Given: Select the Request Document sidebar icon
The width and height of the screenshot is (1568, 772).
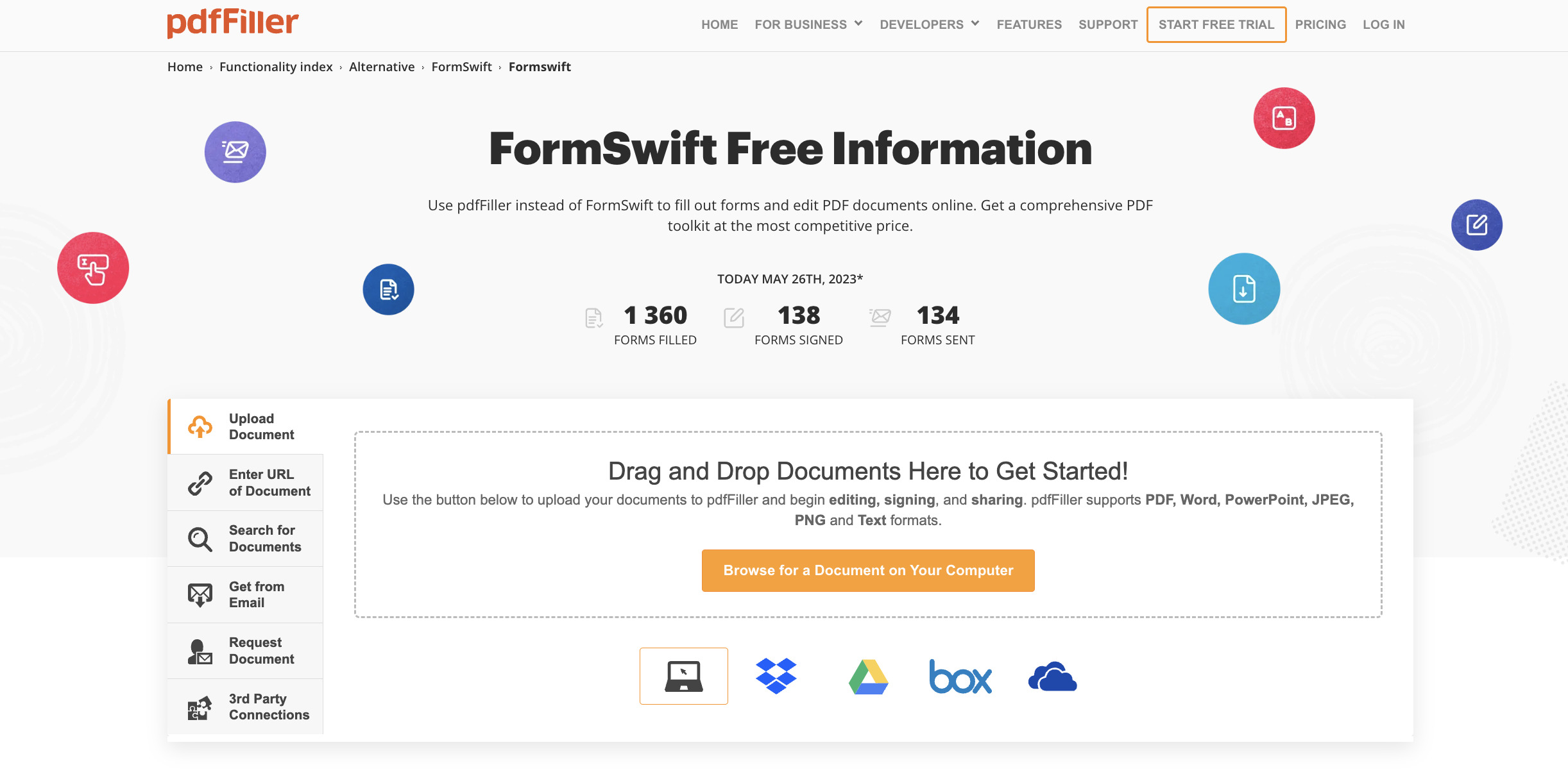Looking at the screenshot, I should pos(200,650).
